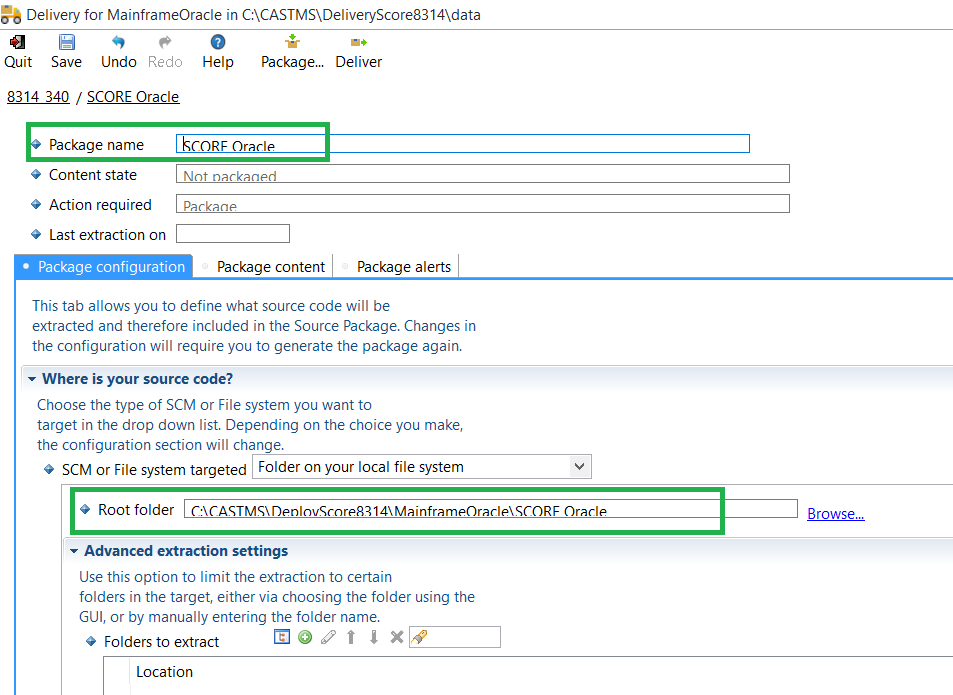Open Help from the toolbar
The height and width of the screenshot is (695, 953).
point(217,43)
